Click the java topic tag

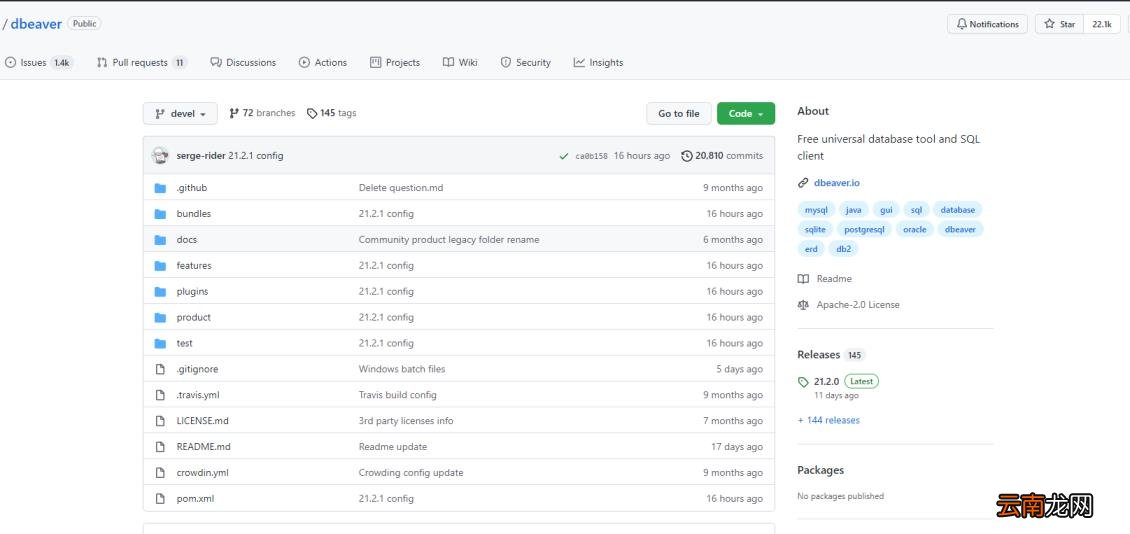point(853,210)
